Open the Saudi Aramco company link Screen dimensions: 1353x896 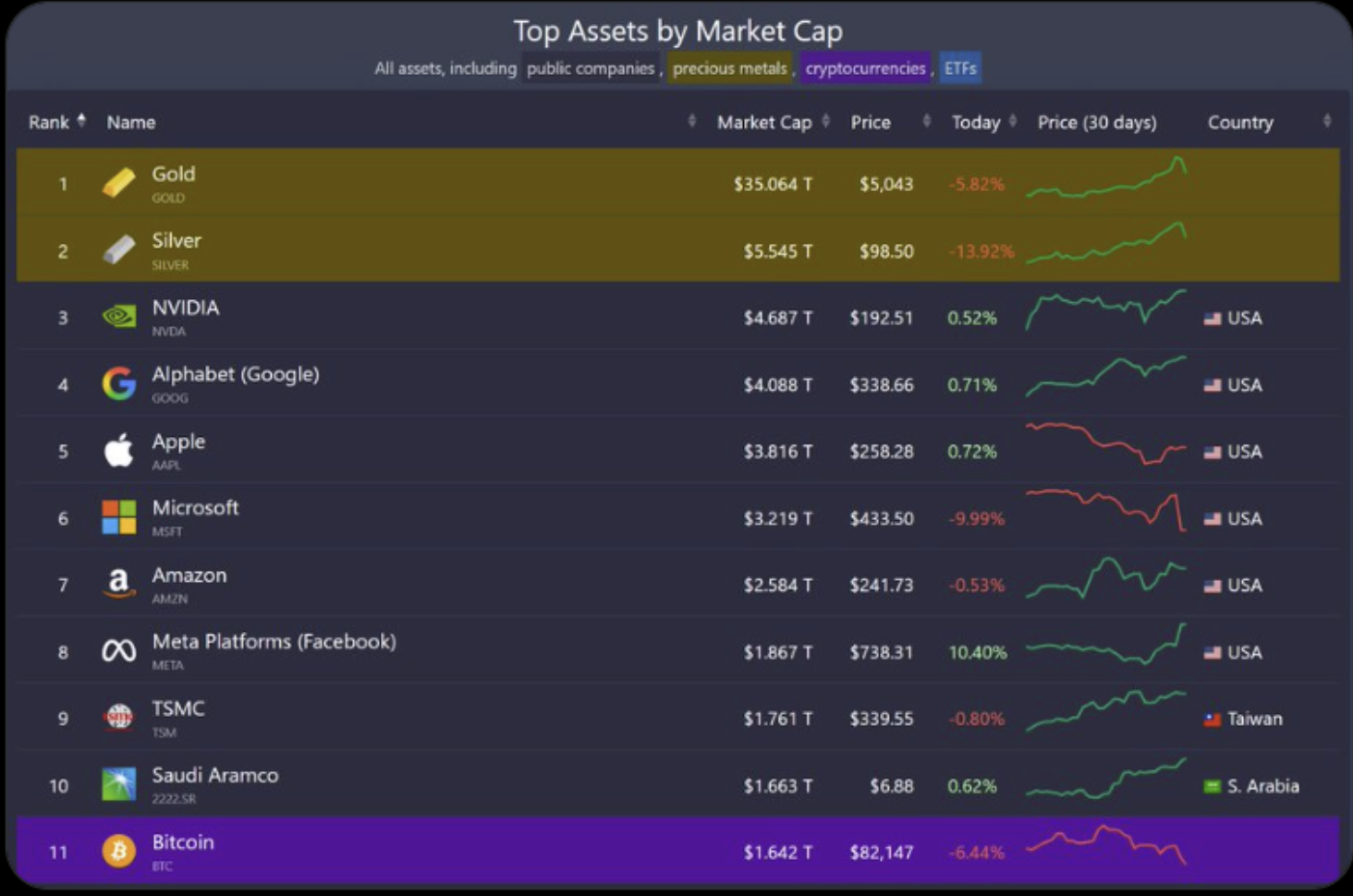click(214, 775)
